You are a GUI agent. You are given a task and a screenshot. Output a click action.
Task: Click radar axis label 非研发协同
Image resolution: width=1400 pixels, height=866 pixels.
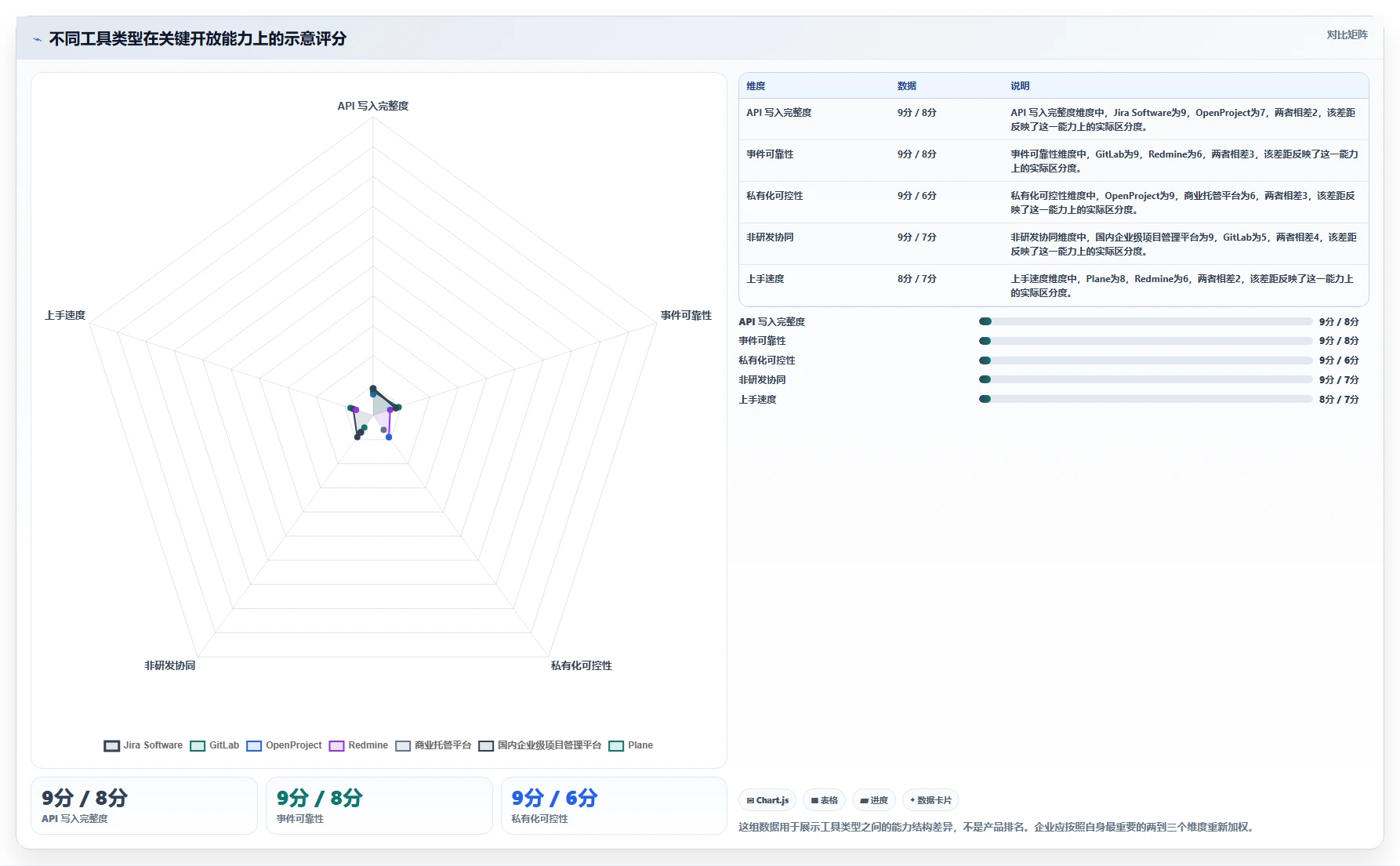[x=169, y=665]
